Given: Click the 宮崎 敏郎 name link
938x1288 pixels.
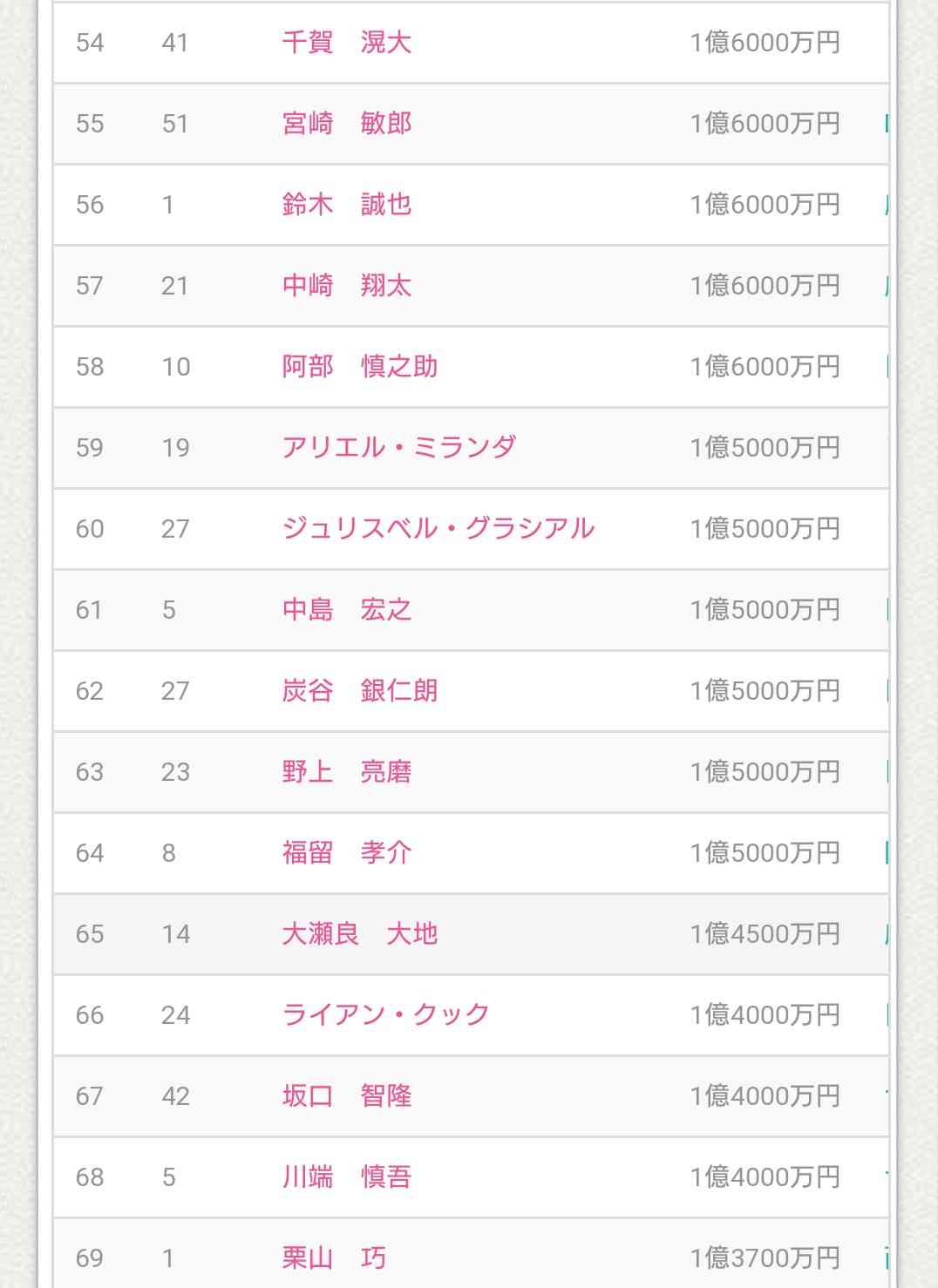Looking at the screenshot, I should (x=346, y=124).
